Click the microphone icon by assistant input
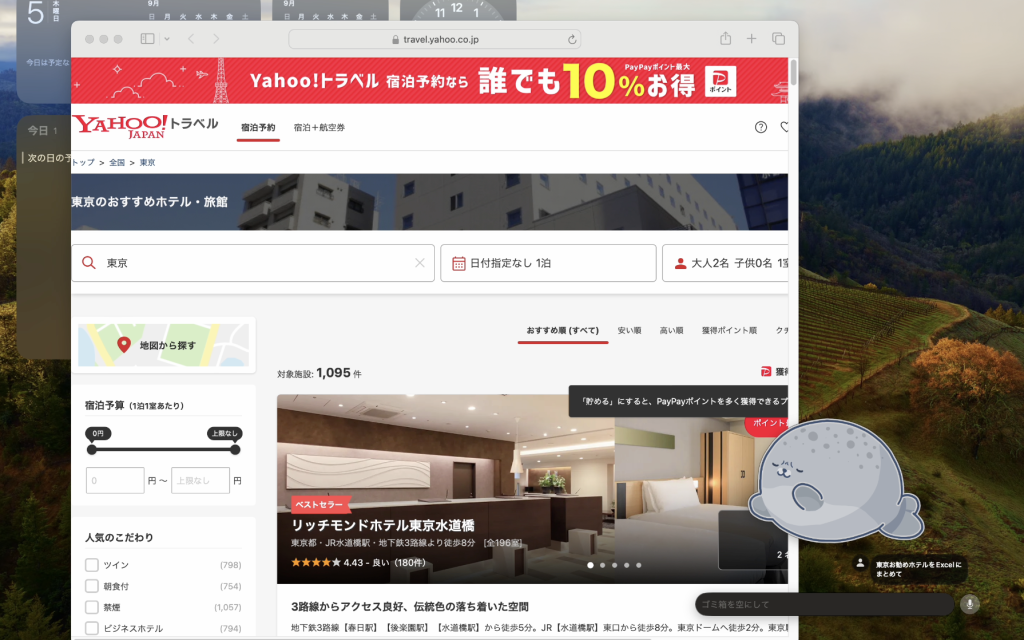This screenshot has width=1024, height=640. (x=970, y=604)
